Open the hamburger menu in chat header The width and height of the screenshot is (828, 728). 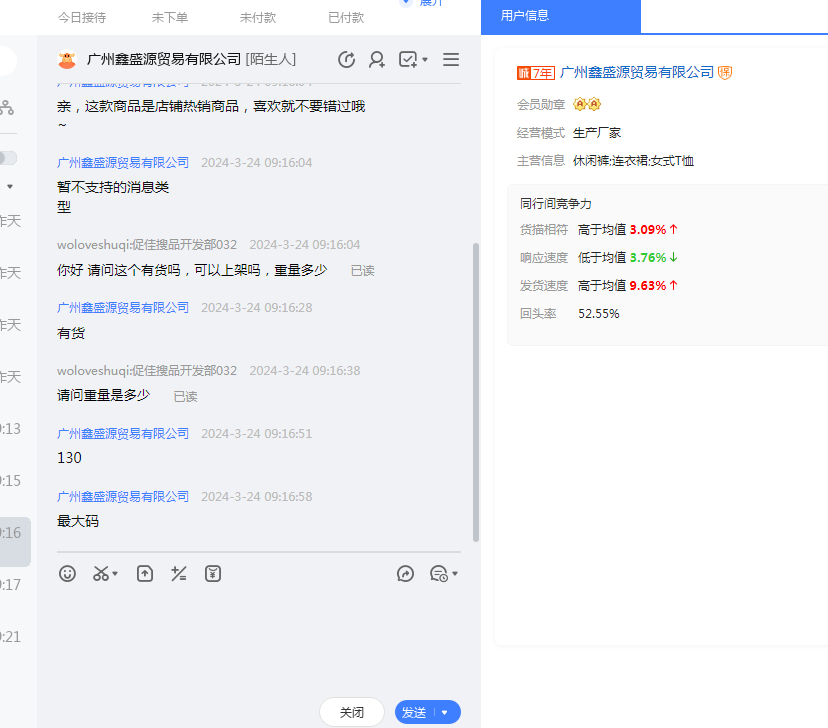(x=451, y=60)
